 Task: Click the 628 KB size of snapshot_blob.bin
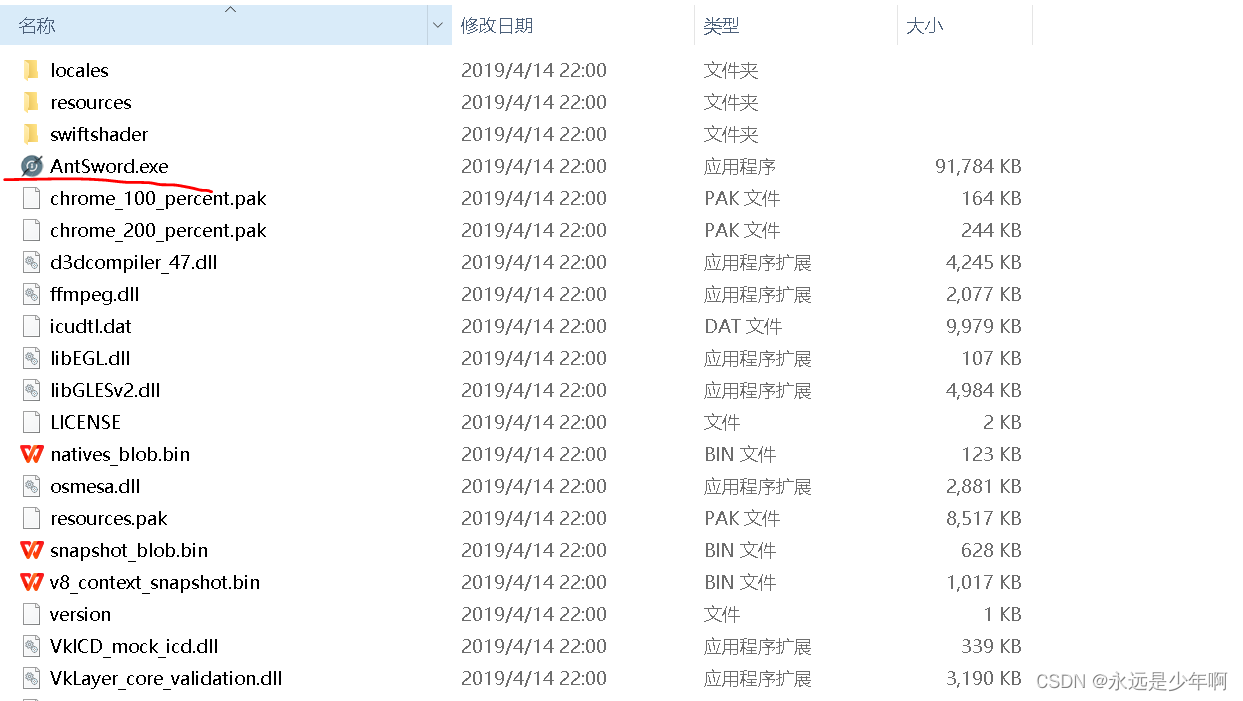coord(991,550)
